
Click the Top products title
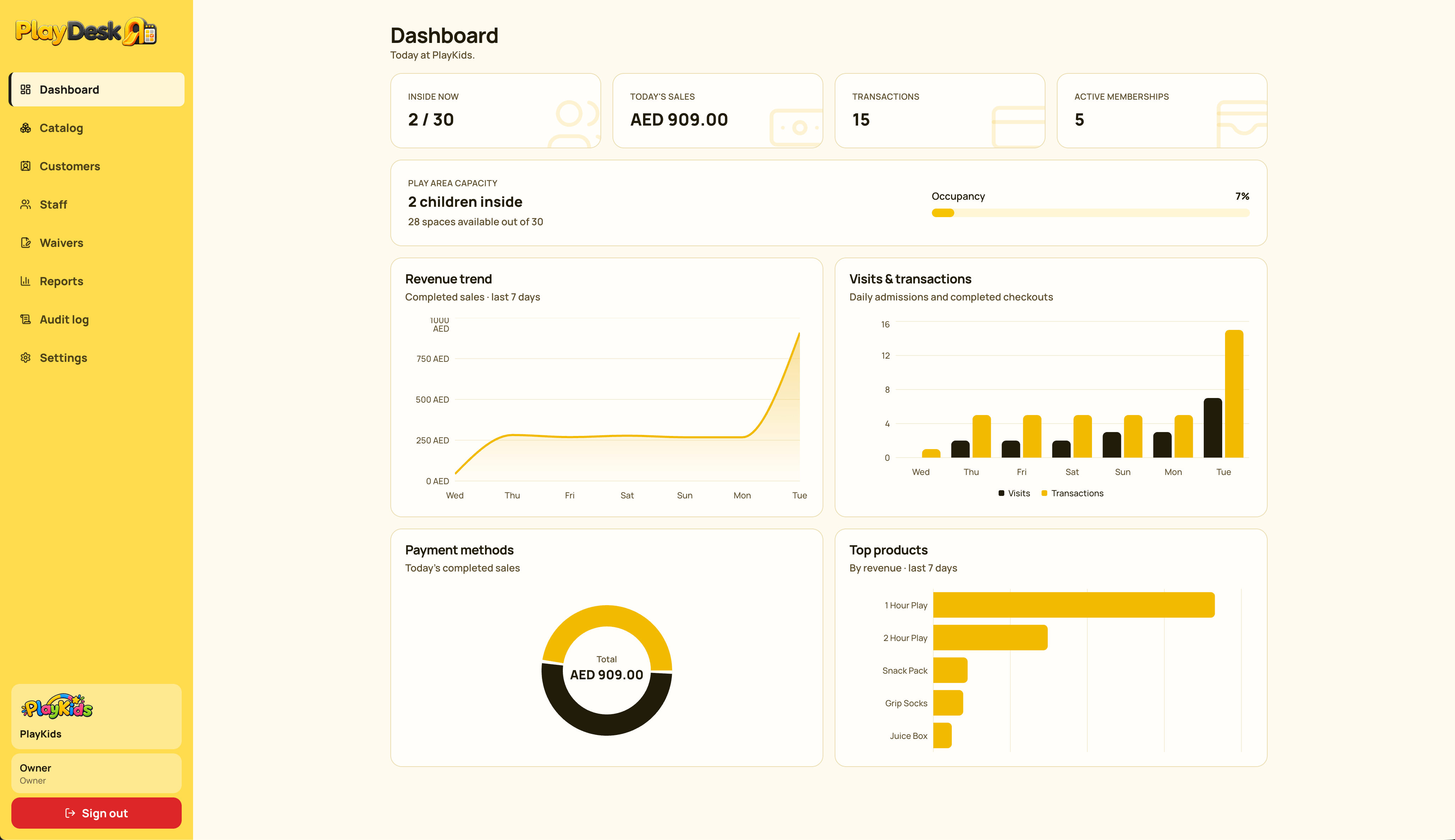(888, 551)
